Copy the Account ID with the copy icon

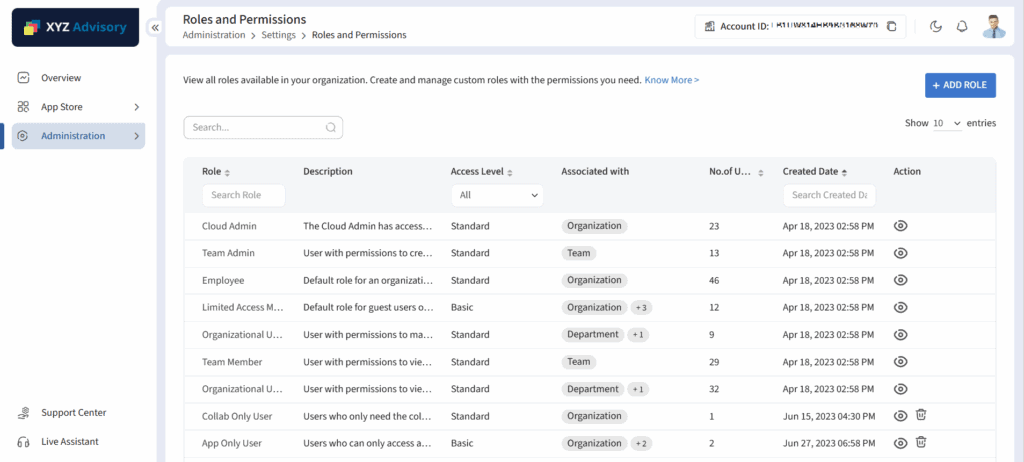892,26
